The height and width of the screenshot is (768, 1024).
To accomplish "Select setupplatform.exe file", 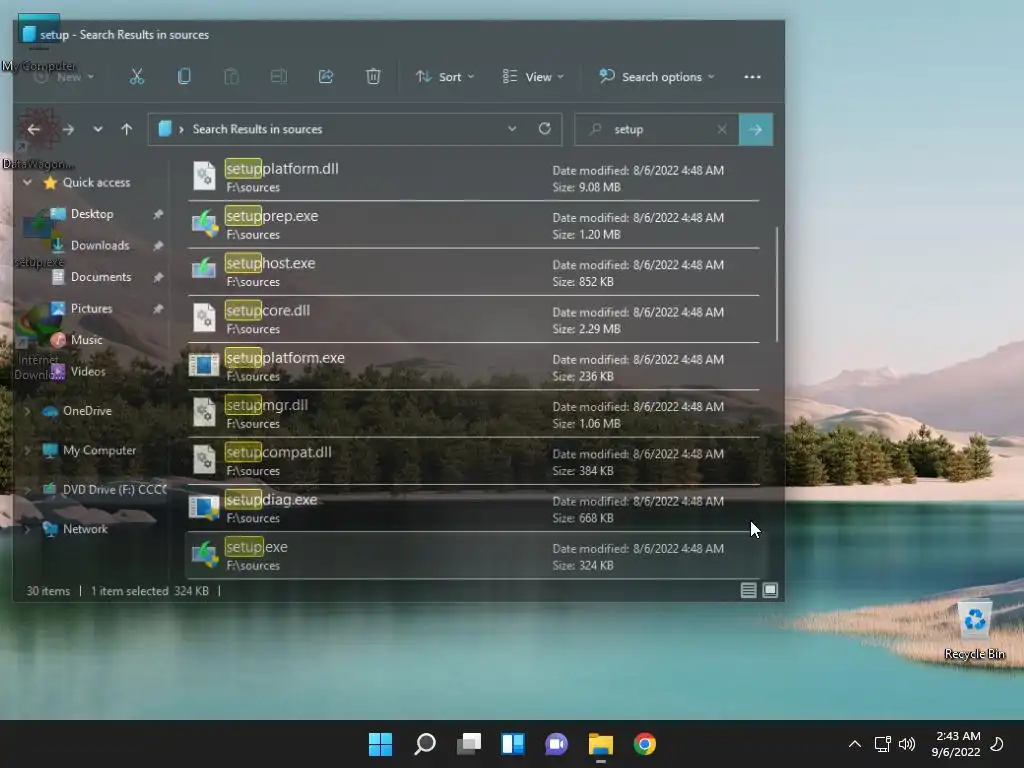I will 473,366.
